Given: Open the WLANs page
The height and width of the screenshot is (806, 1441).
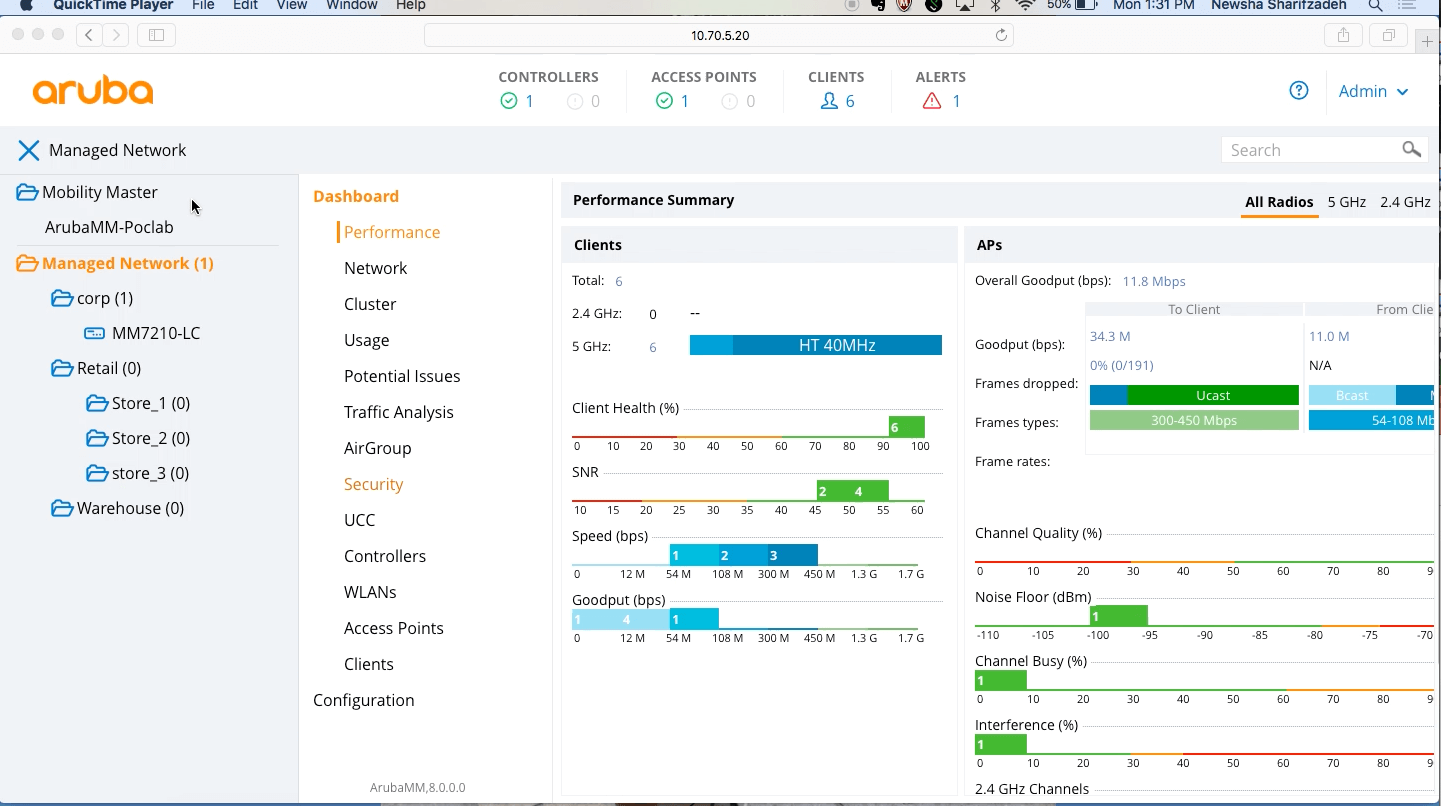Looking at the screenshot, I should [370, 592].
